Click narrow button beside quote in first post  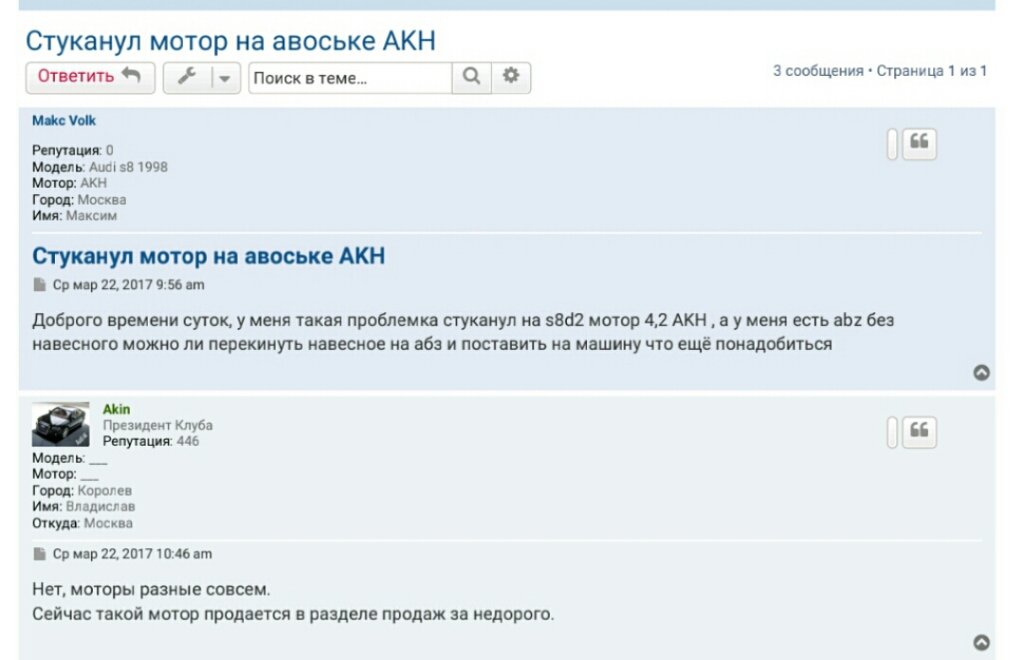(892, 144)
